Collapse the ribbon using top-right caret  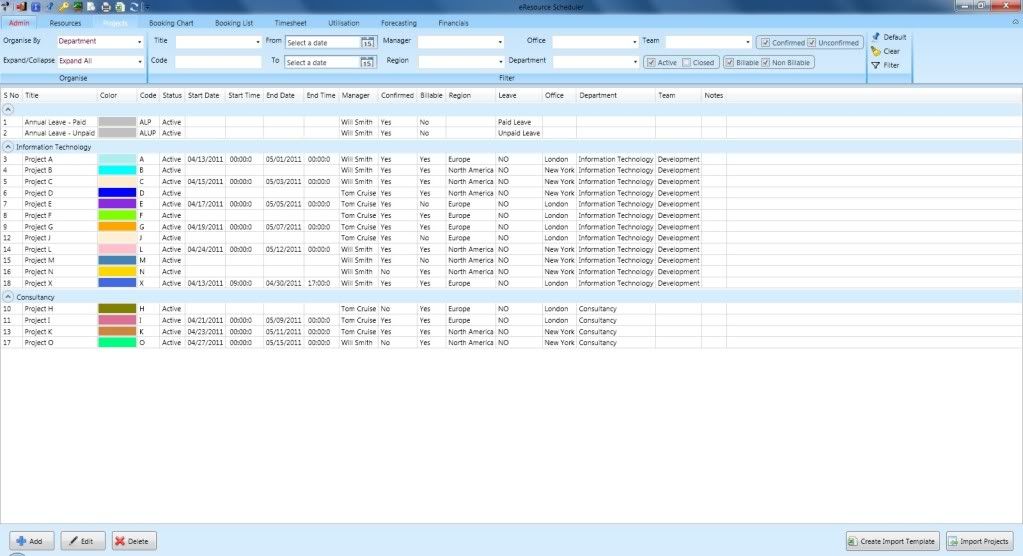coord(1015,22)
